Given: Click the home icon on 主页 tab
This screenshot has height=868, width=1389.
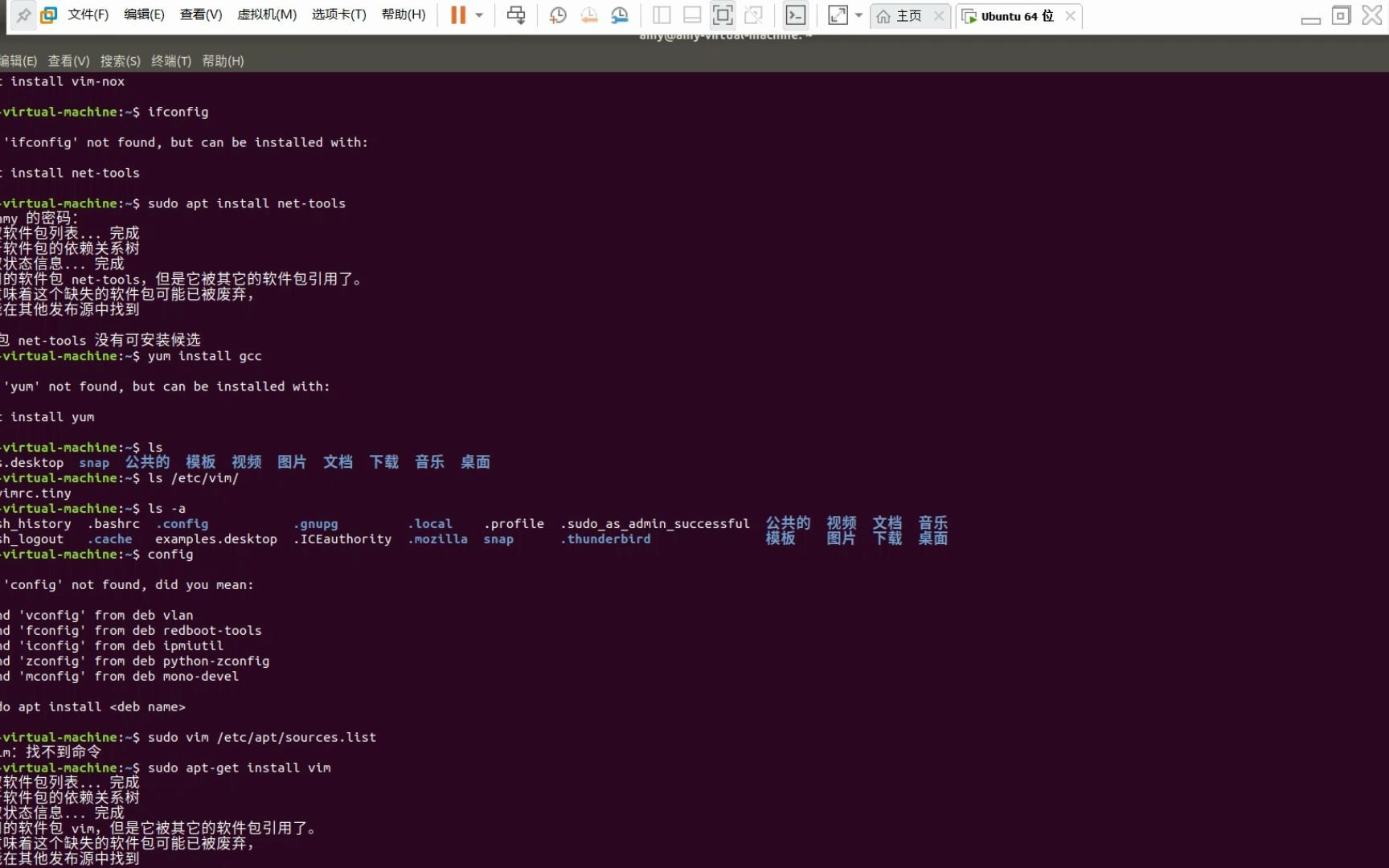Looking at the screenshot, I should coord(883,16).
